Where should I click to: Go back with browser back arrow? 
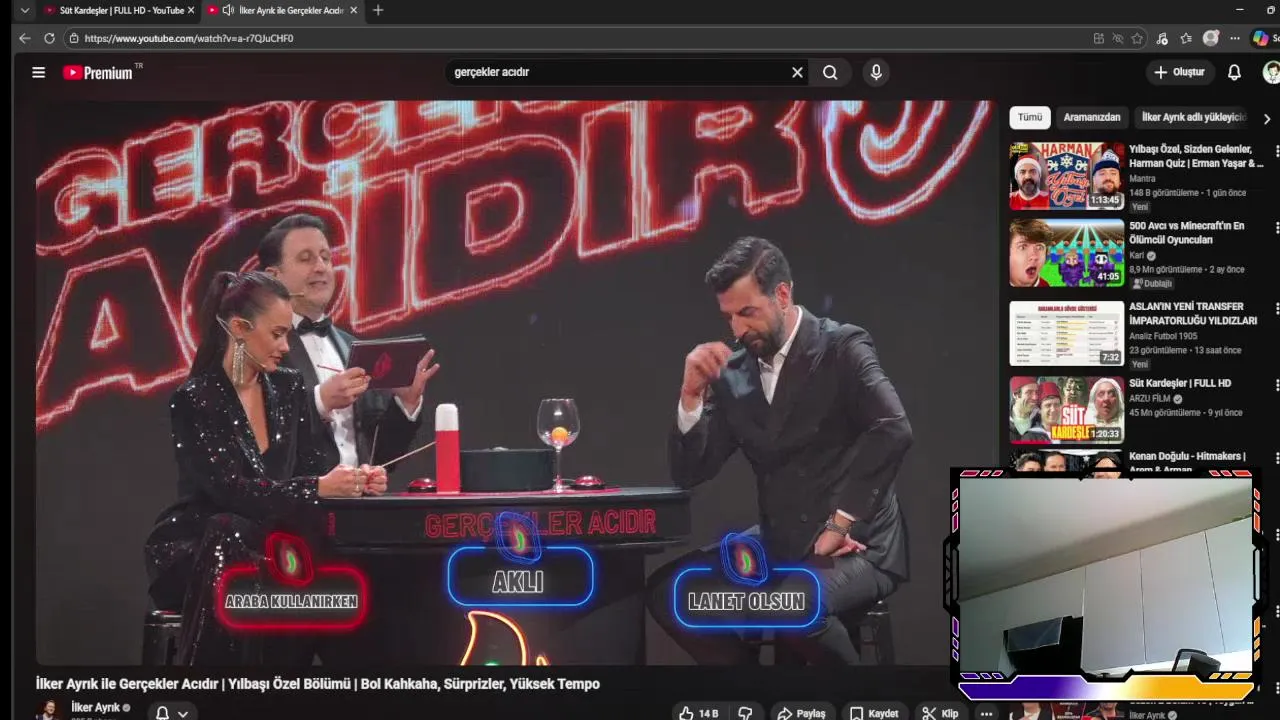pyautogui.click(x=25, y=38)
